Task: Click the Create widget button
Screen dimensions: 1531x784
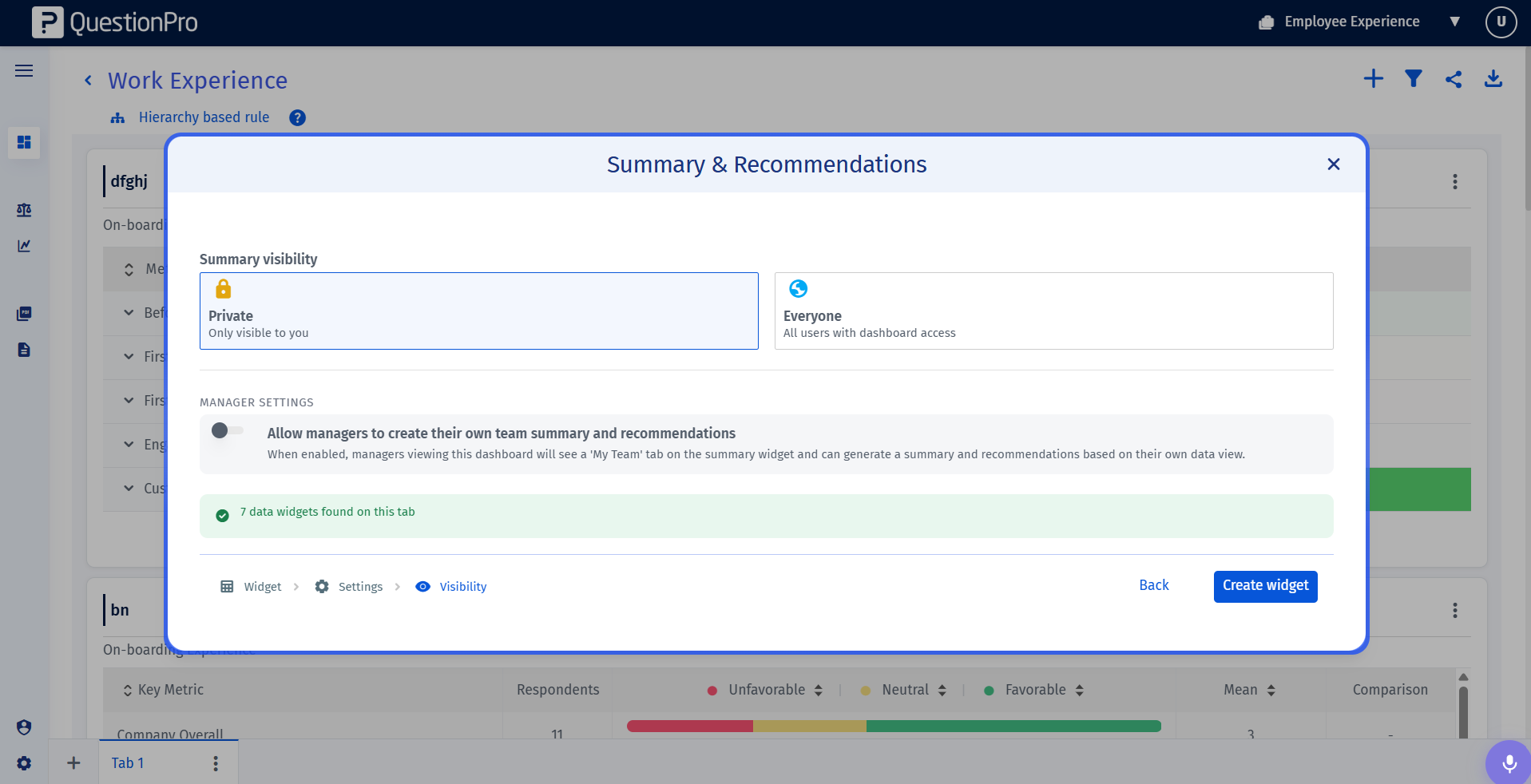Action: coord(1265,586)
